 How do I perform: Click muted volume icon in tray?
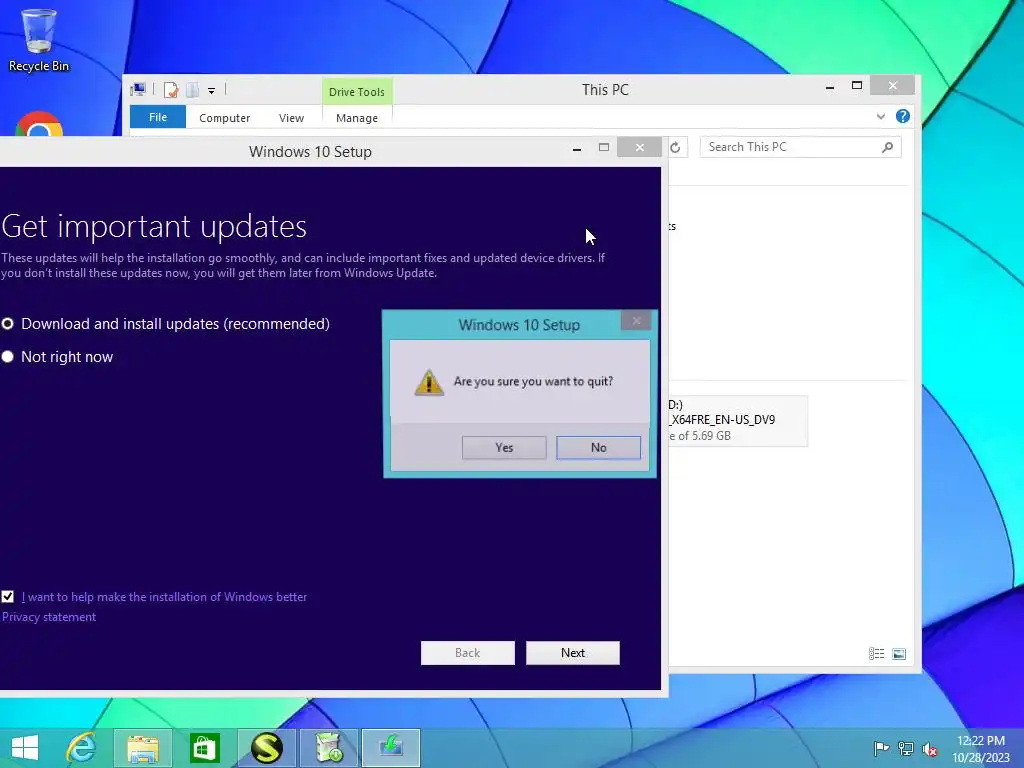pyautogui.click(x=929, y=748)
